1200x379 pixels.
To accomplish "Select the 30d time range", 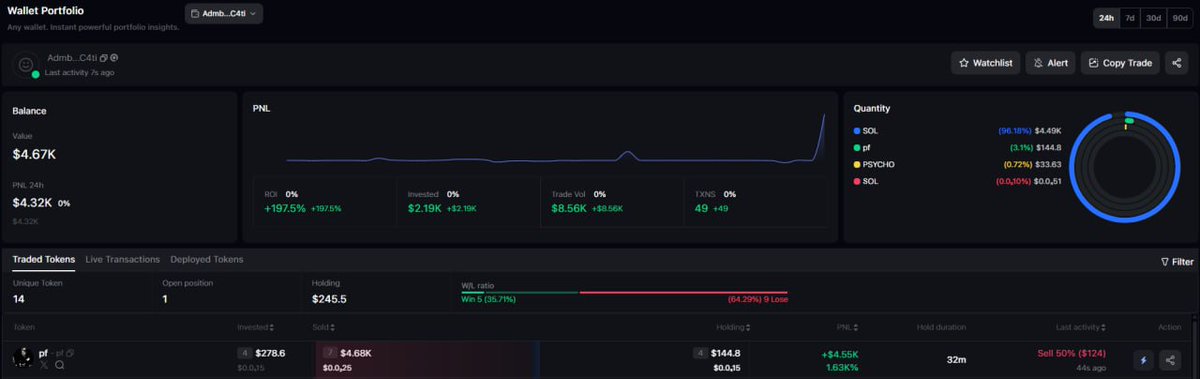I will [1153, 18].
